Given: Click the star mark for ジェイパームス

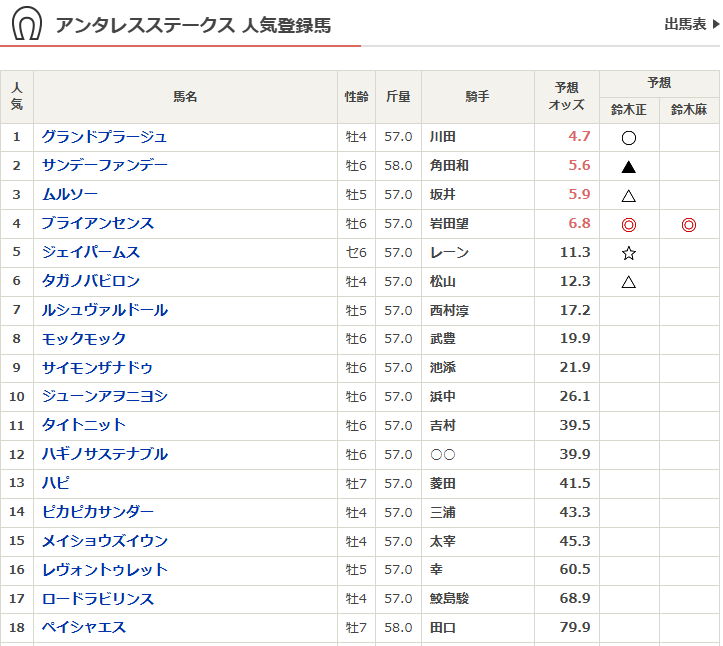Looking at the screenshot, I should pyautogui.click(x=629, y=254).
